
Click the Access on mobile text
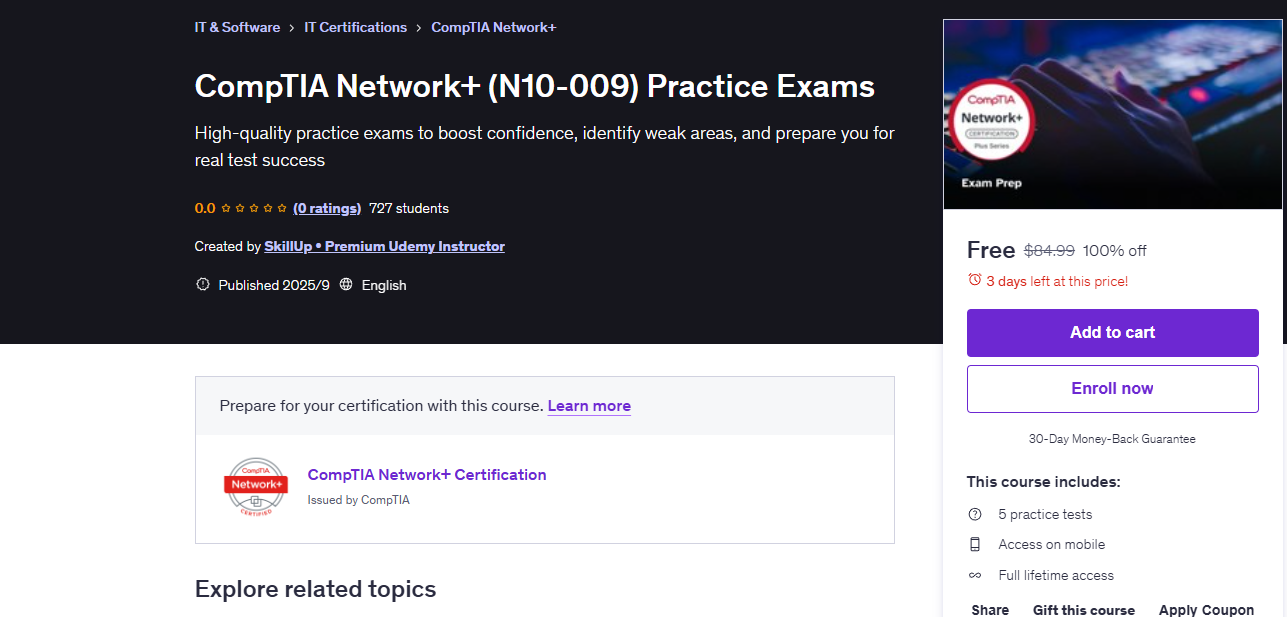[1052, 544]
